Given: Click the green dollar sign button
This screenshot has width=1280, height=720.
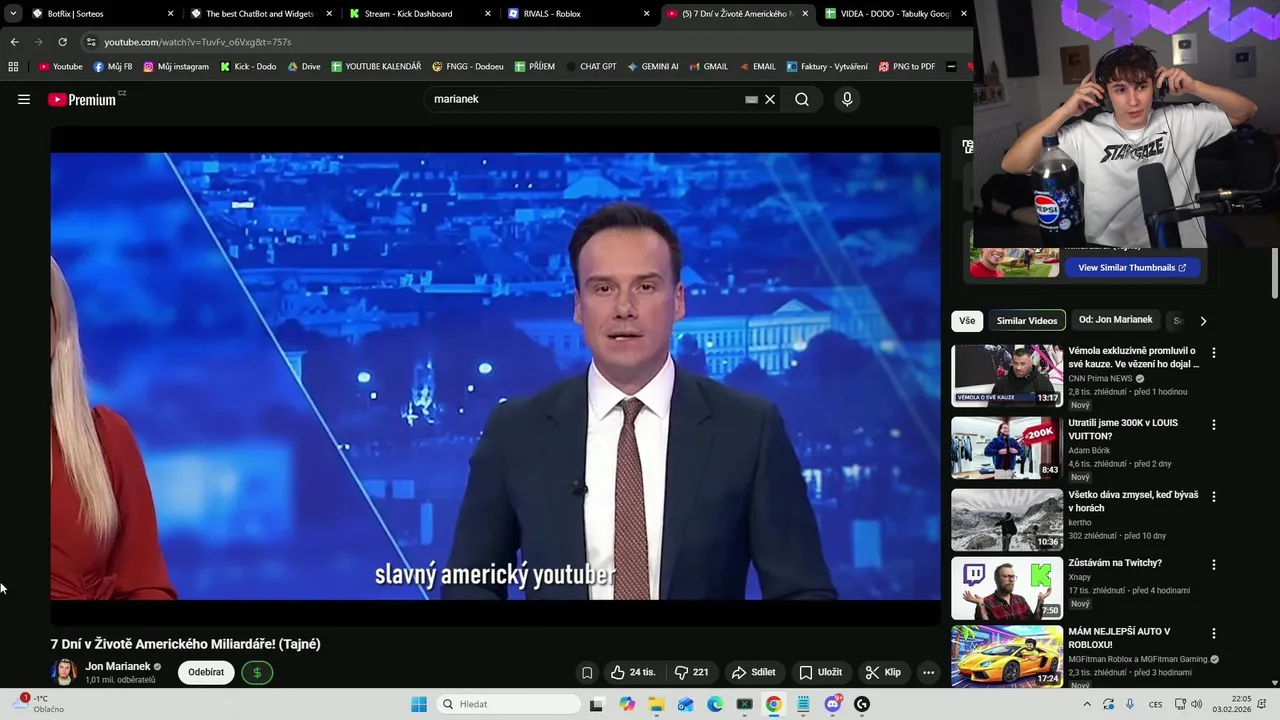Looking at the screenshot, I should tap(257, 672).
